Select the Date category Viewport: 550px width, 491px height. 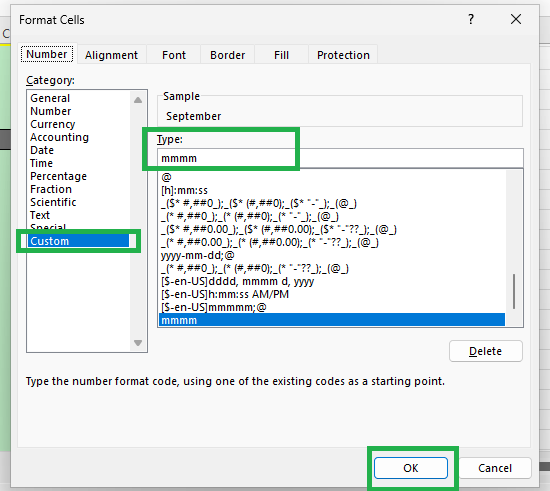click(x=79, y=150)
